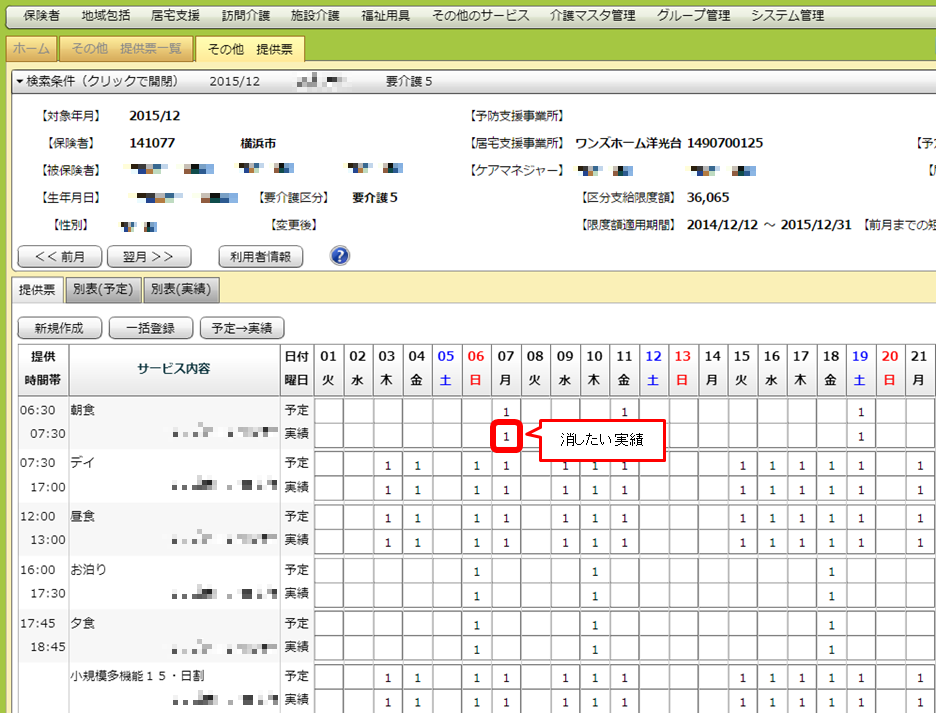Switch to その他 提供票一覧 tab
Viewport: 936px width, 713px height.
point(126,48)
